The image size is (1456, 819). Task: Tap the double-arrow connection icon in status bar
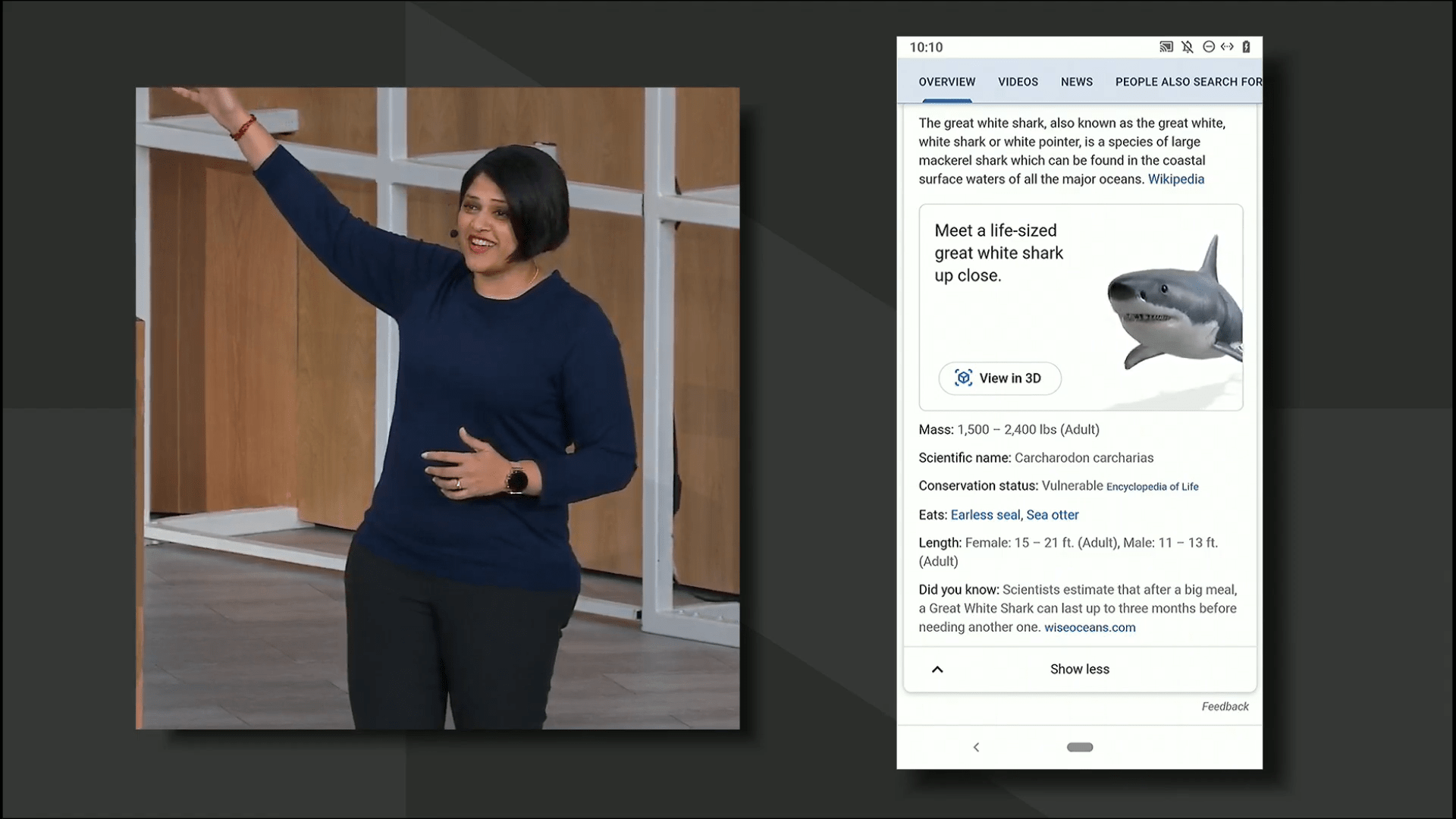click(1227, 47)
